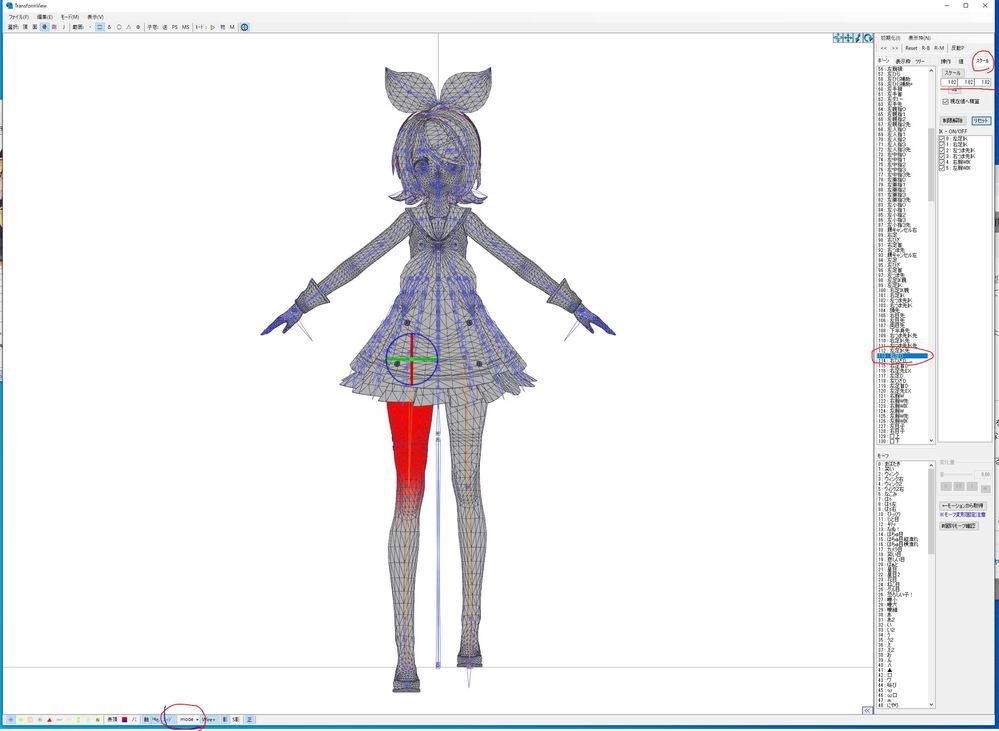Click the rotate-camera icon at viewport top right
999x731 pixels.
pos(868,39)
